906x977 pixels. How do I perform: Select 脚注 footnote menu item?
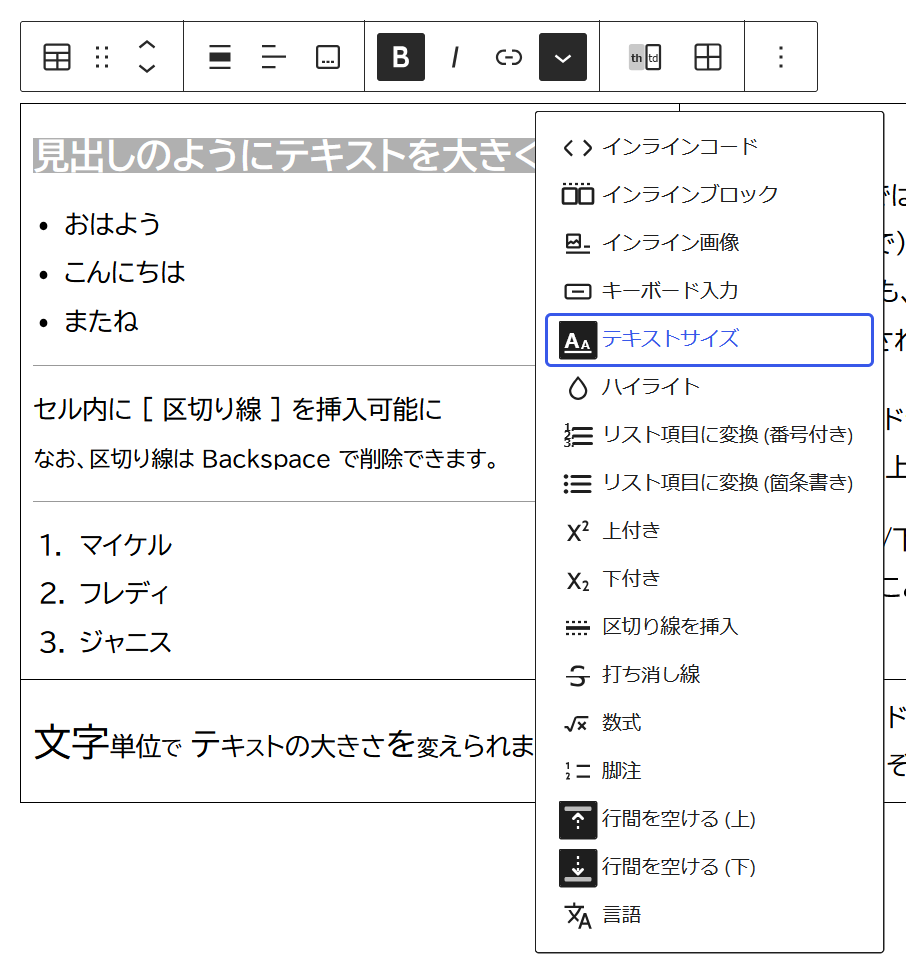click(709, 771)
